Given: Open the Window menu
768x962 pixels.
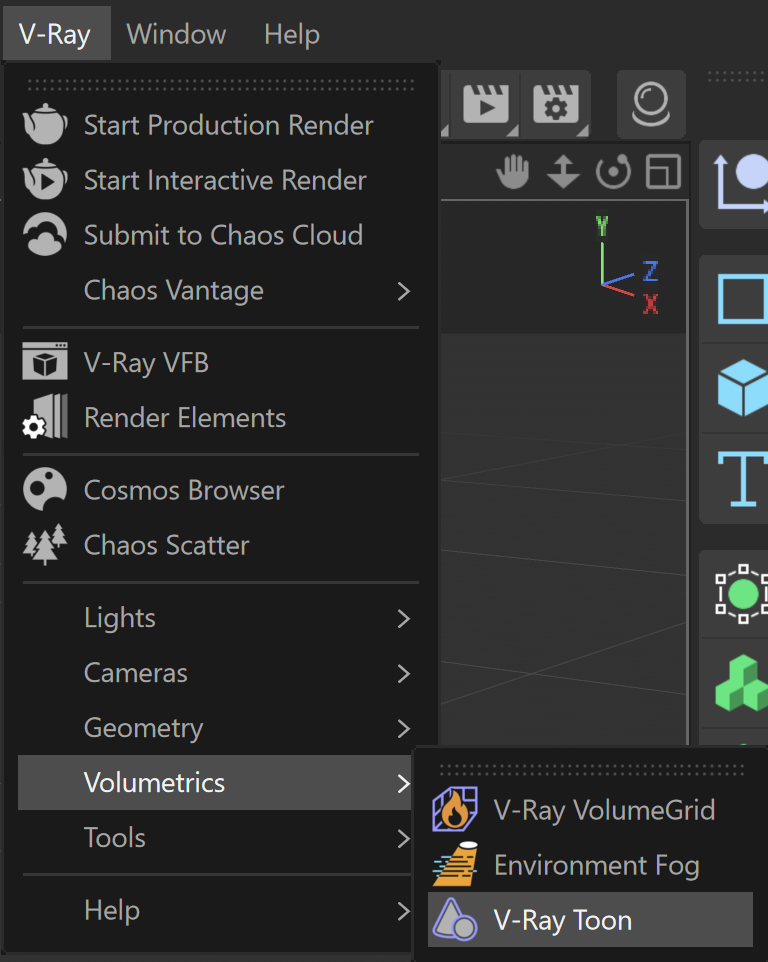Looking at the screenshot, I should pos(176,34).
